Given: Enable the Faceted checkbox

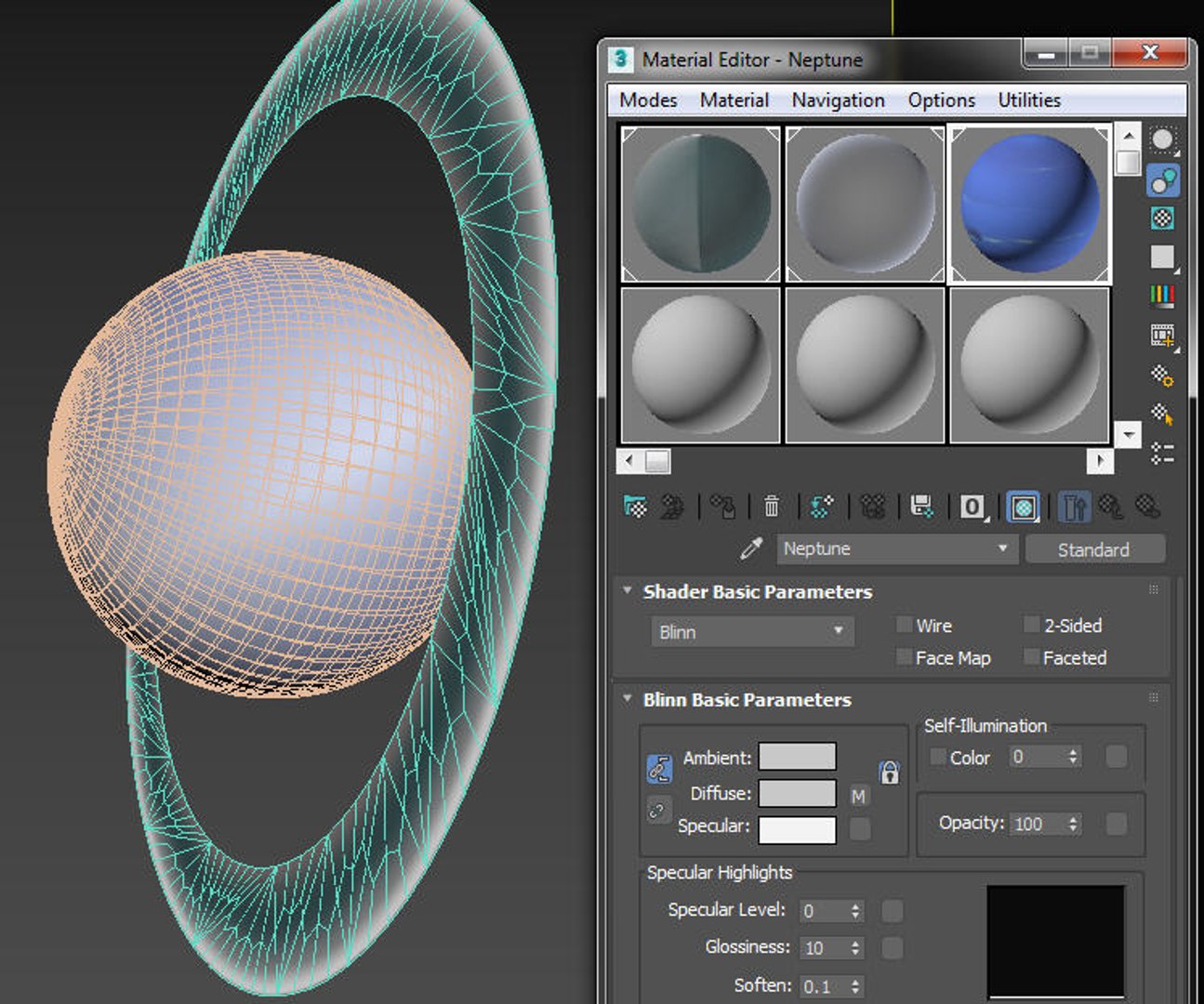Looking at the screenshot, I should (x=1031, y=657).
